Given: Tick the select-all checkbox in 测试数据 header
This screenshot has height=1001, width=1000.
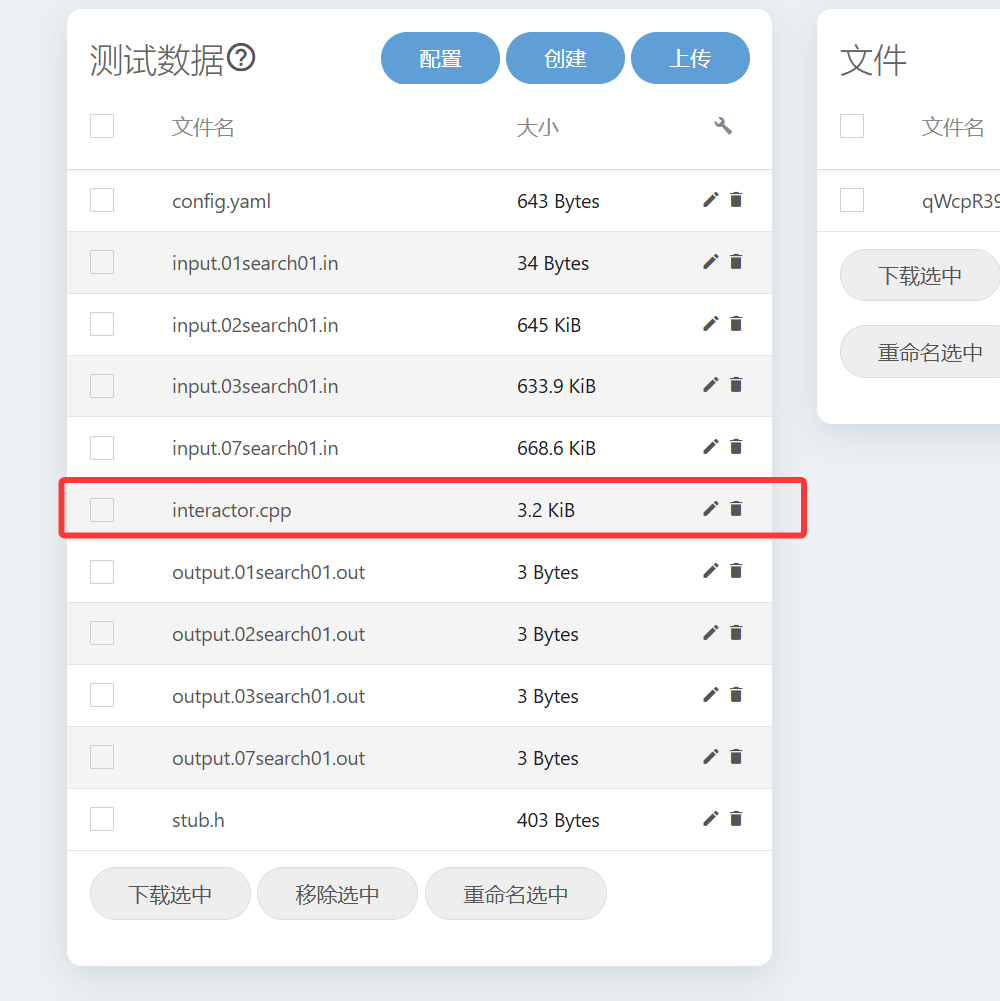Looking at the screenshot, I should point(102,126).
